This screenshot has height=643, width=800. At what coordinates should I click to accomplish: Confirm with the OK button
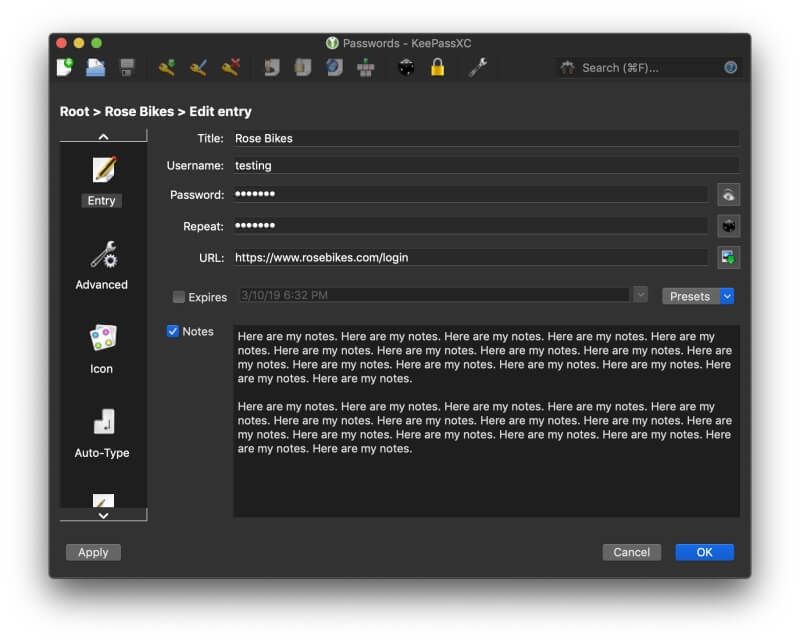pyautogui.click(x=705, y=552)
